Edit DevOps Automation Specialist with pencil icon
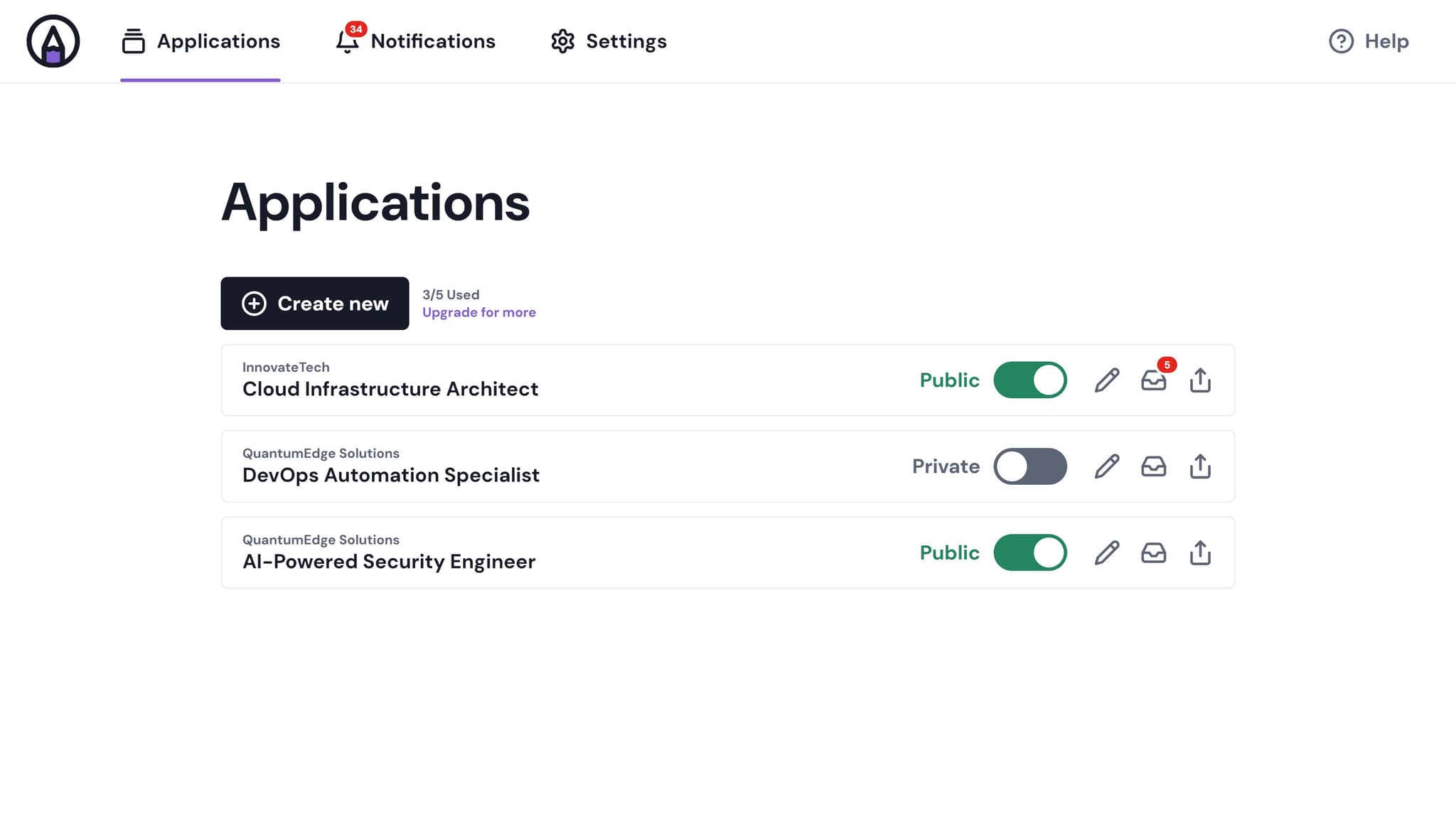This screenshot has height=819, width=1456. [x=1107, y=466]
